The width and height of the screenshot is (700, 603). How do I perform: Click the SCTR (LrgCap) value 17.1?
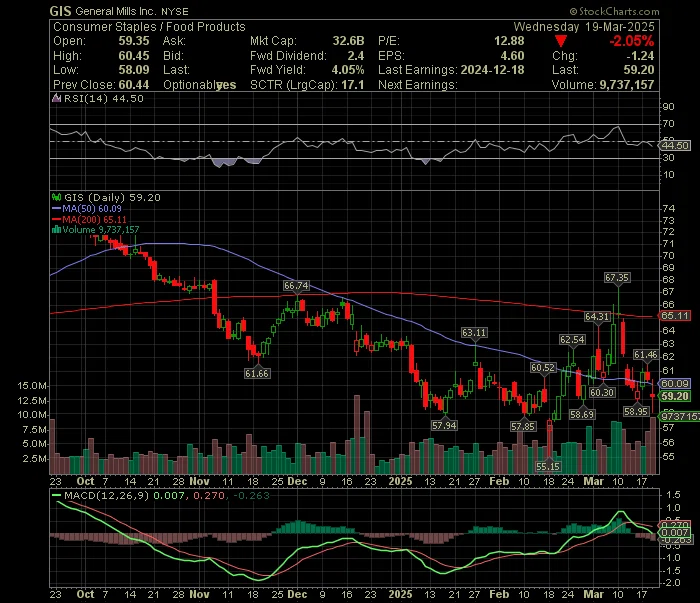(353, 85)
